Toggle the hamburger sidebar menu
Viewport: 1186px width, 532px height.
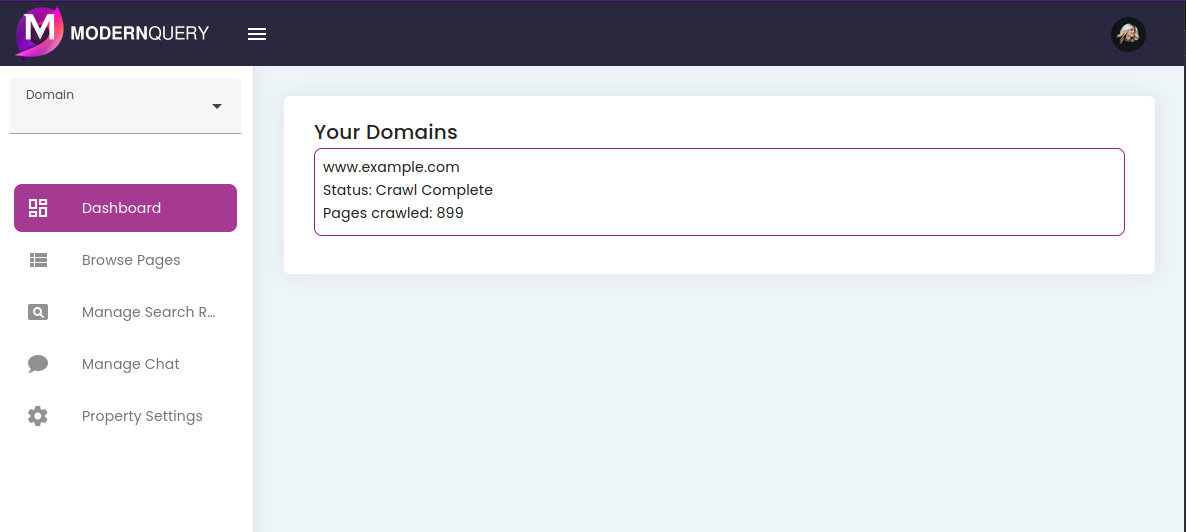257,34
